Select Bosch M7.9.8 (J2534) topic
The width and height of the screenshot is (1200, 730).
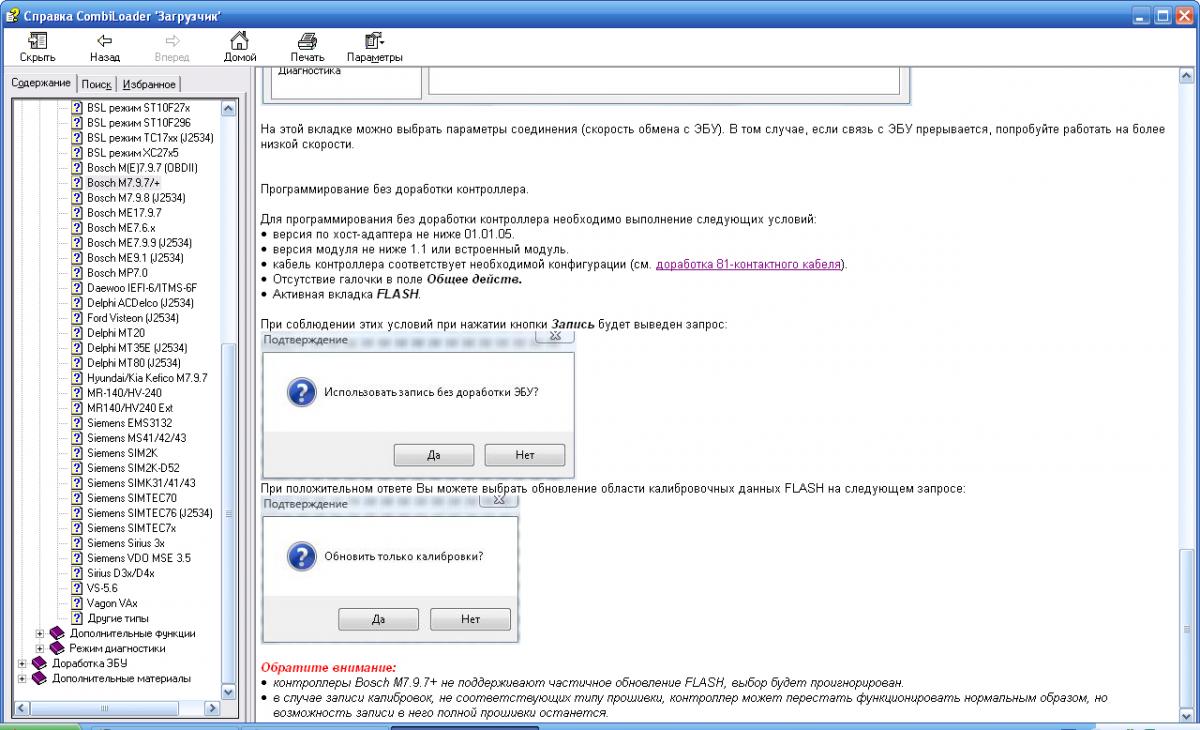pos(136,197)
